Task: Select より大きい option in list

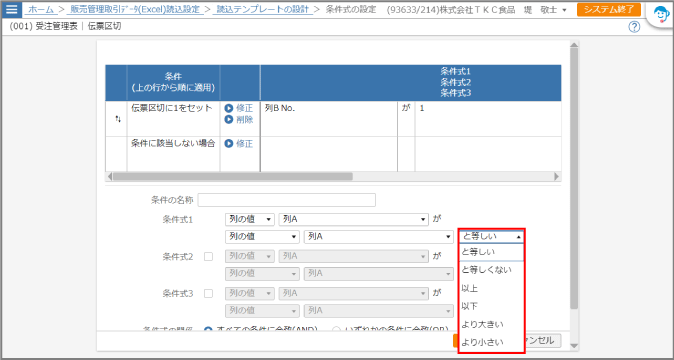Action: [x=491, y=324]
